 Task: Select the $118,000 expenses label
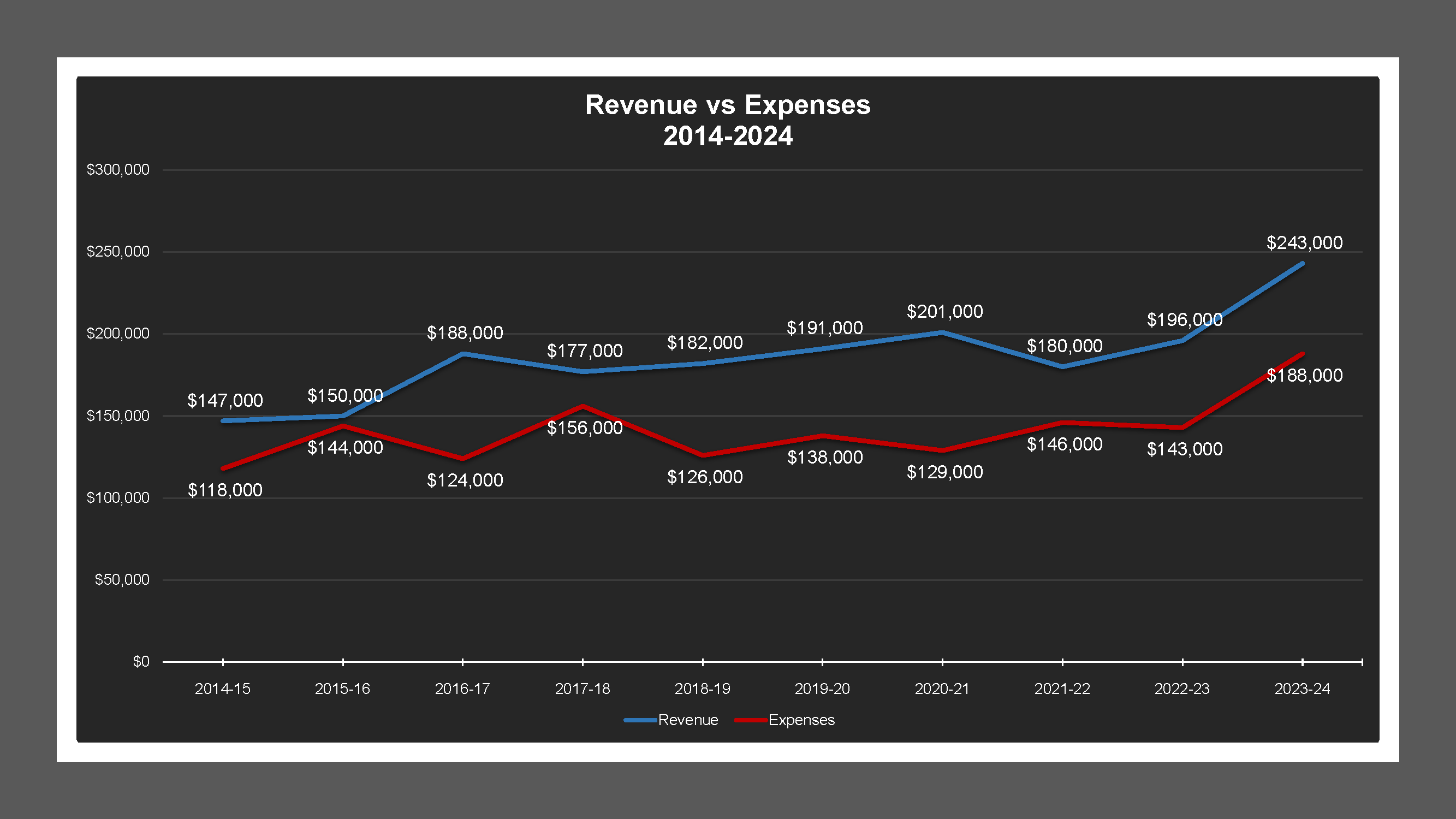(x=225, y=490)
